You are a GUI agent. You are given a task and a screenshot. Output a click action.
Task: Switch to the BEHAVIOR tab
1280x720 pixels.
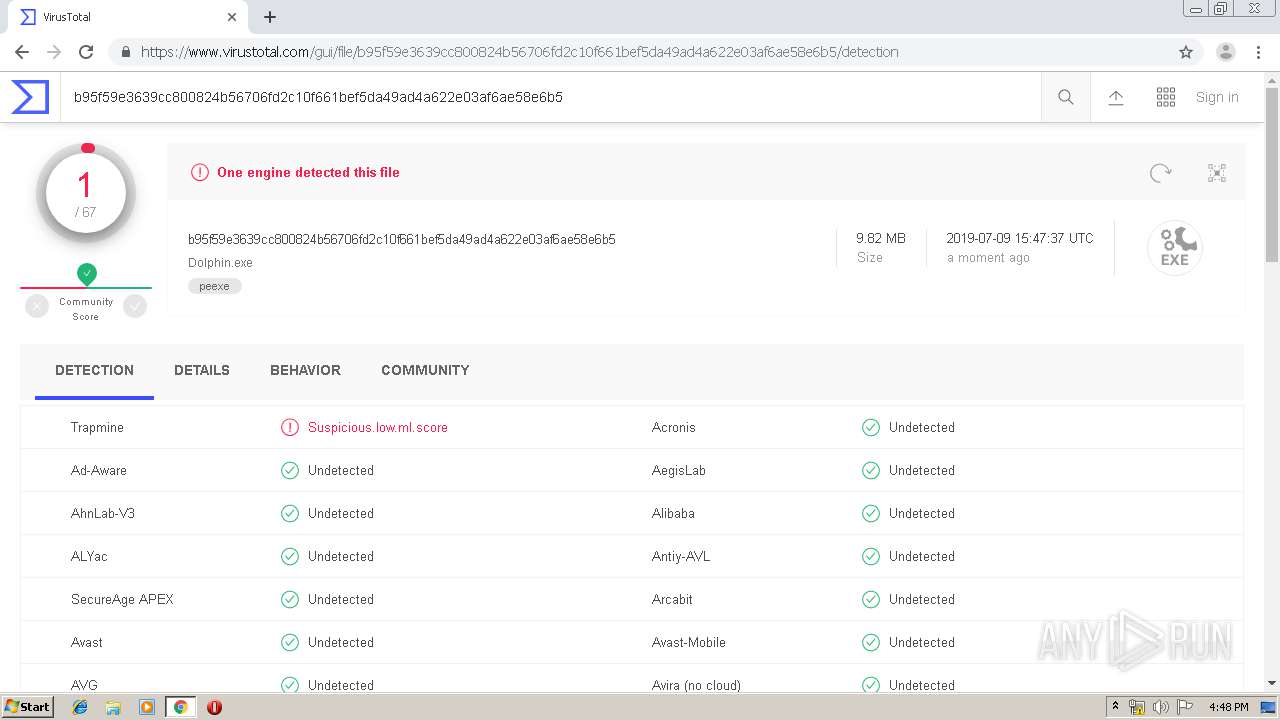pos(305,370)
